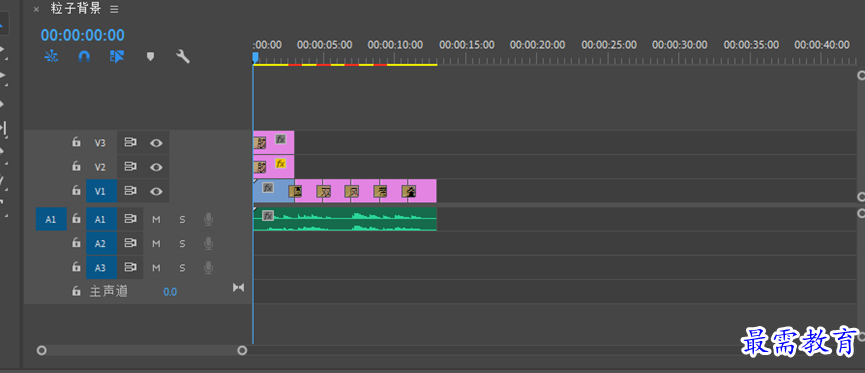Screen dimensions: 865x373
Task: Hide track V1 output with eye
Action: (x=157, y=191)
